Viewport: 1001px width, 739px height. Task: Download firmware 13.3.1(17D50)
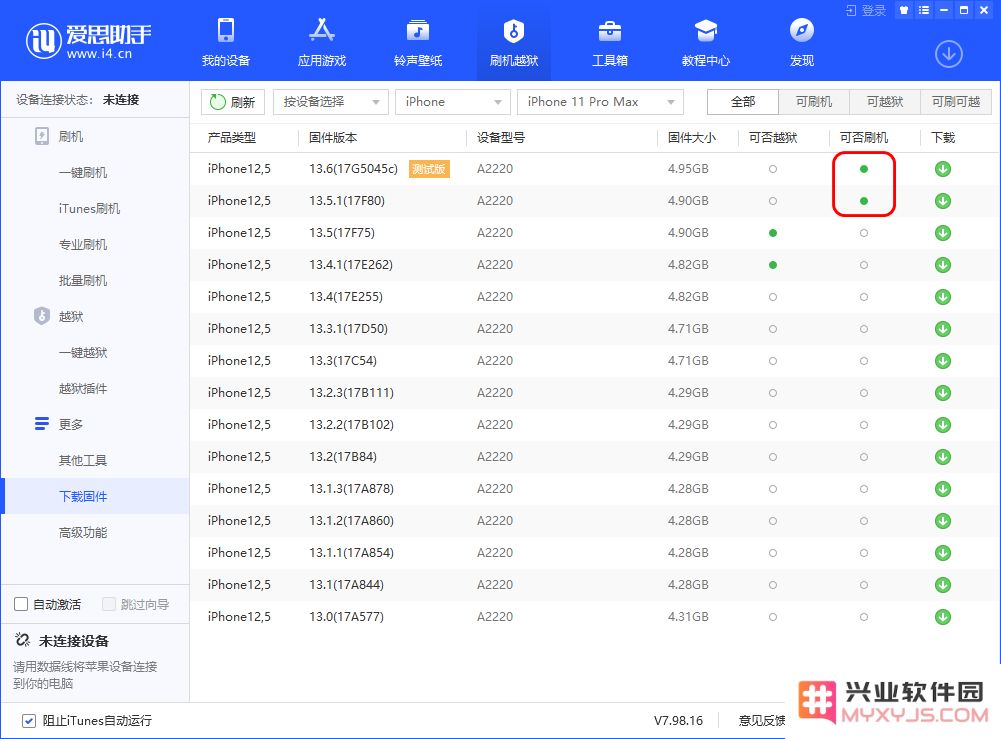943,329
